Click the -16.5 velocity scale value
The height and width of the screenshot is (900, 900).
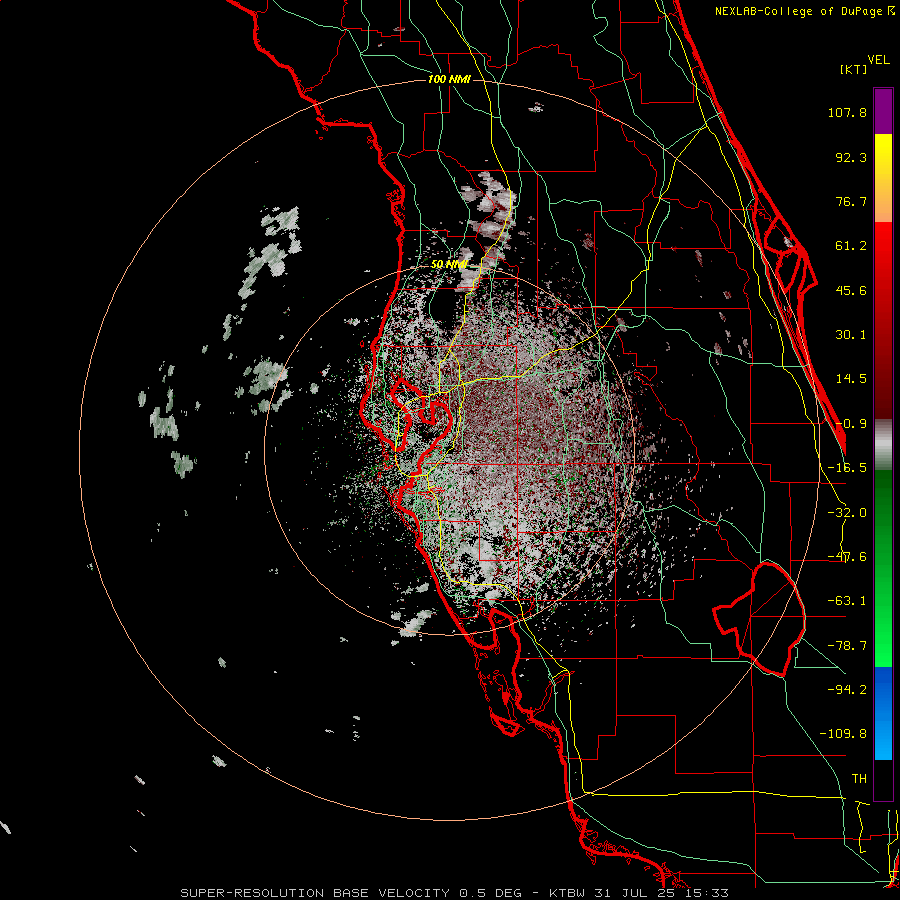click(x=847, y=468)
